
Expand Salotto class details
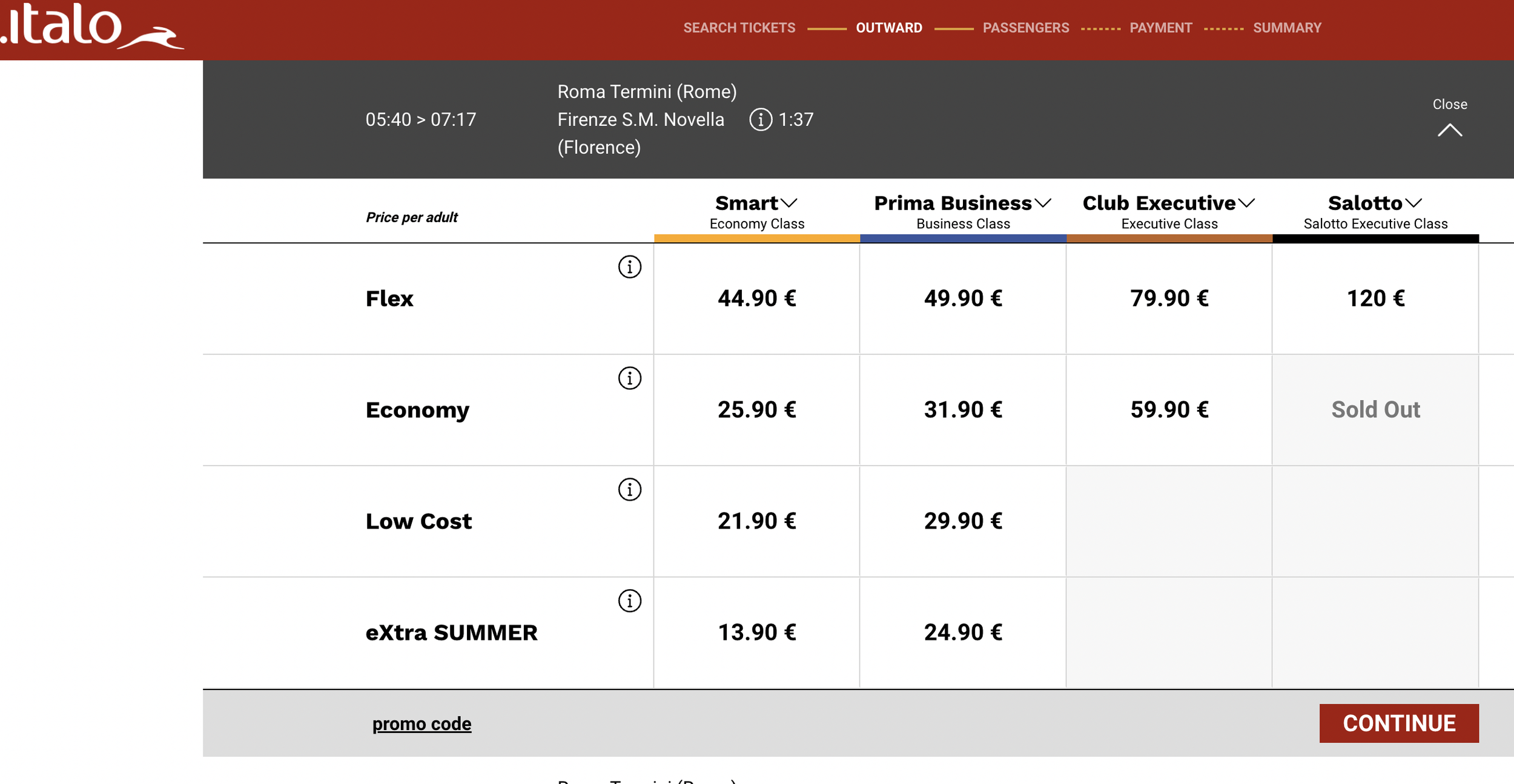pos(1413,203)
